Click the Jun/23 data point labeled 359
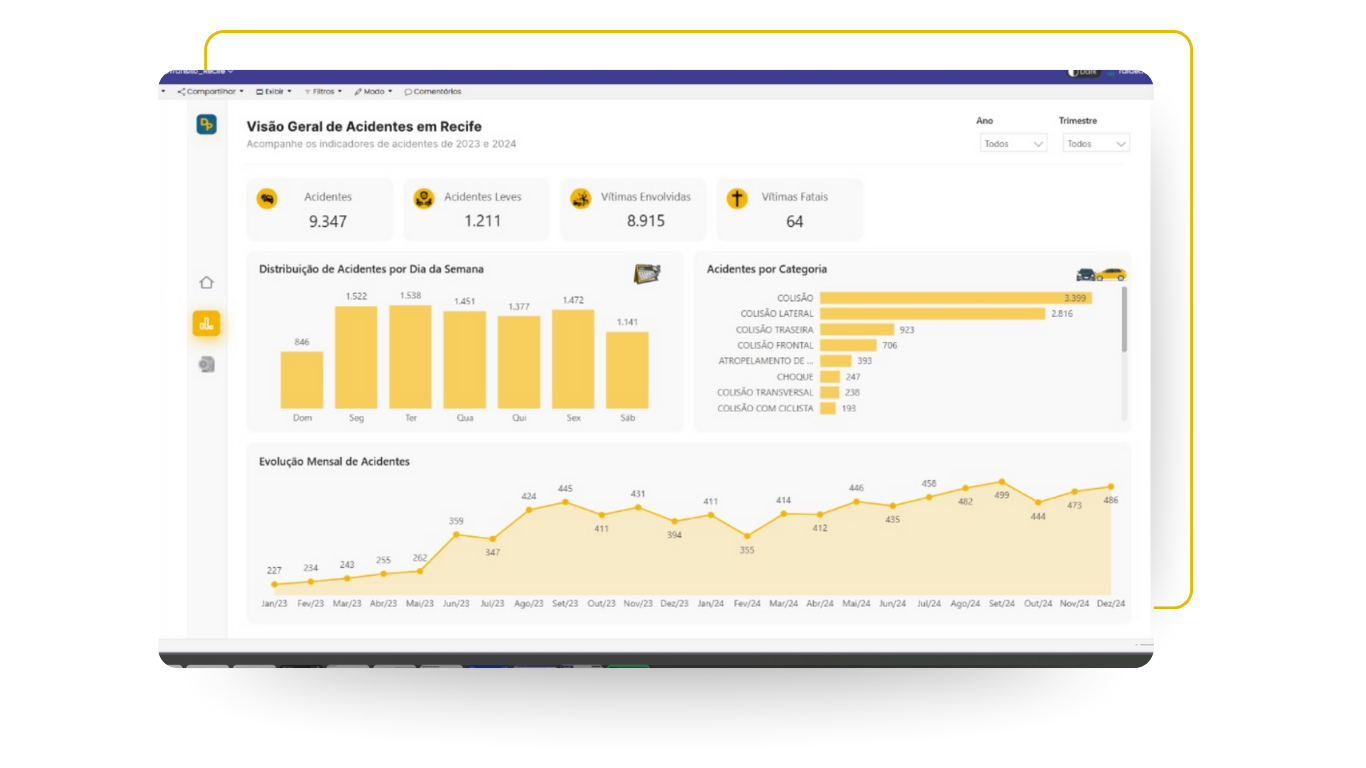 point(456,534)
